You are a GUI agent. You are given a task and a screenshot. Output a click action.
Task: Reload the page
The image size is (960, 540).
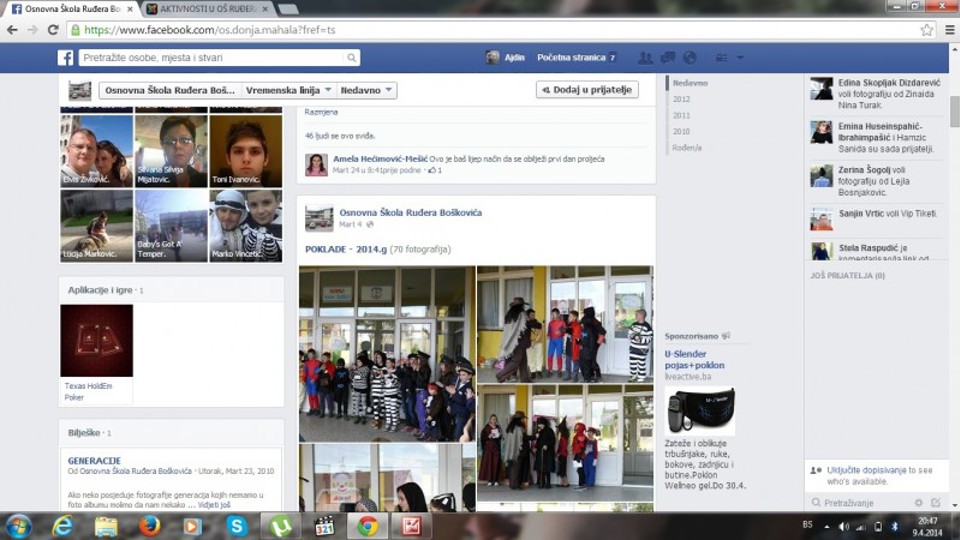pyautogui.click(x=53, y=29)
